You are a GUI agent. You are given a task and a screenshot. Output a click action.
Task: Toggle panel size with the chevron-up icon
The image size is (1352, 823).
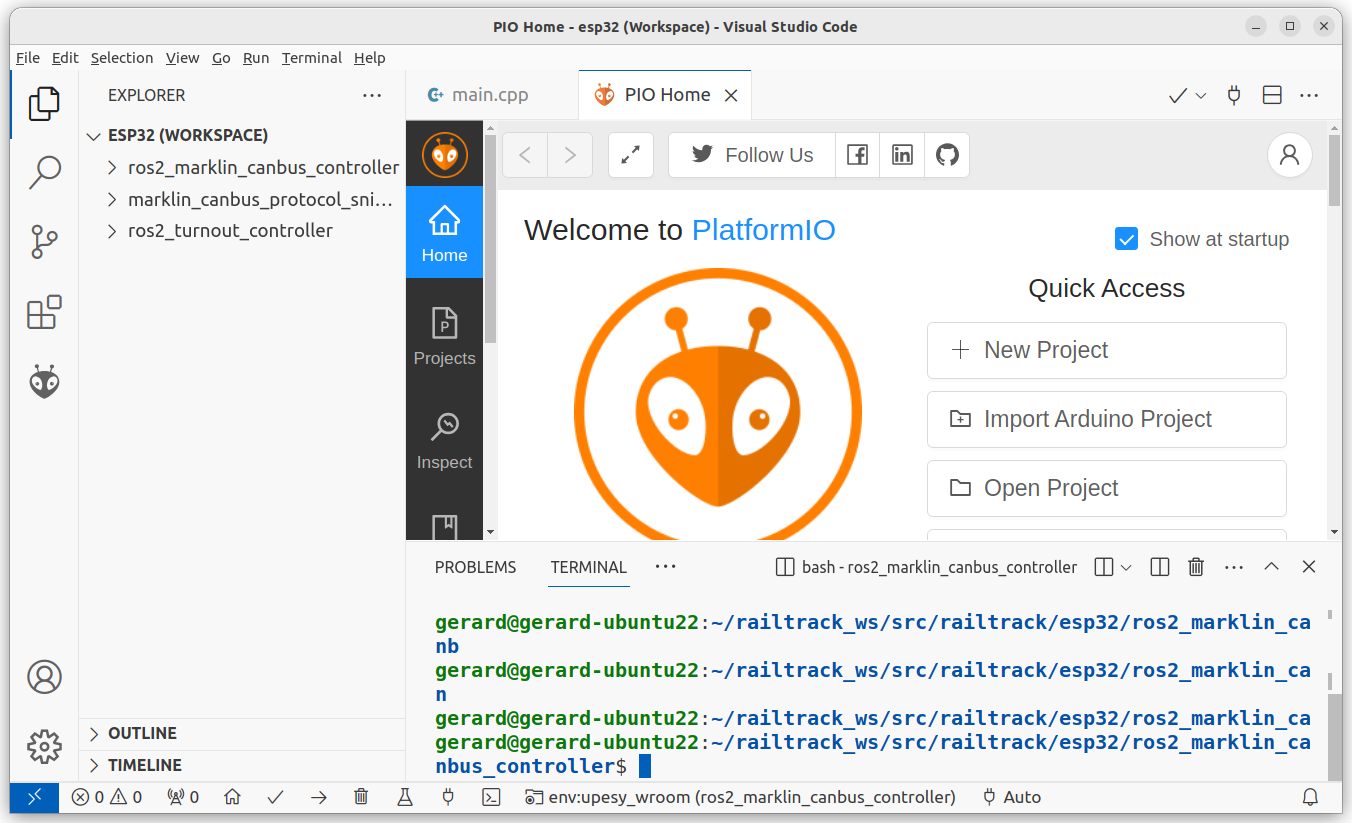[1271, 567]
